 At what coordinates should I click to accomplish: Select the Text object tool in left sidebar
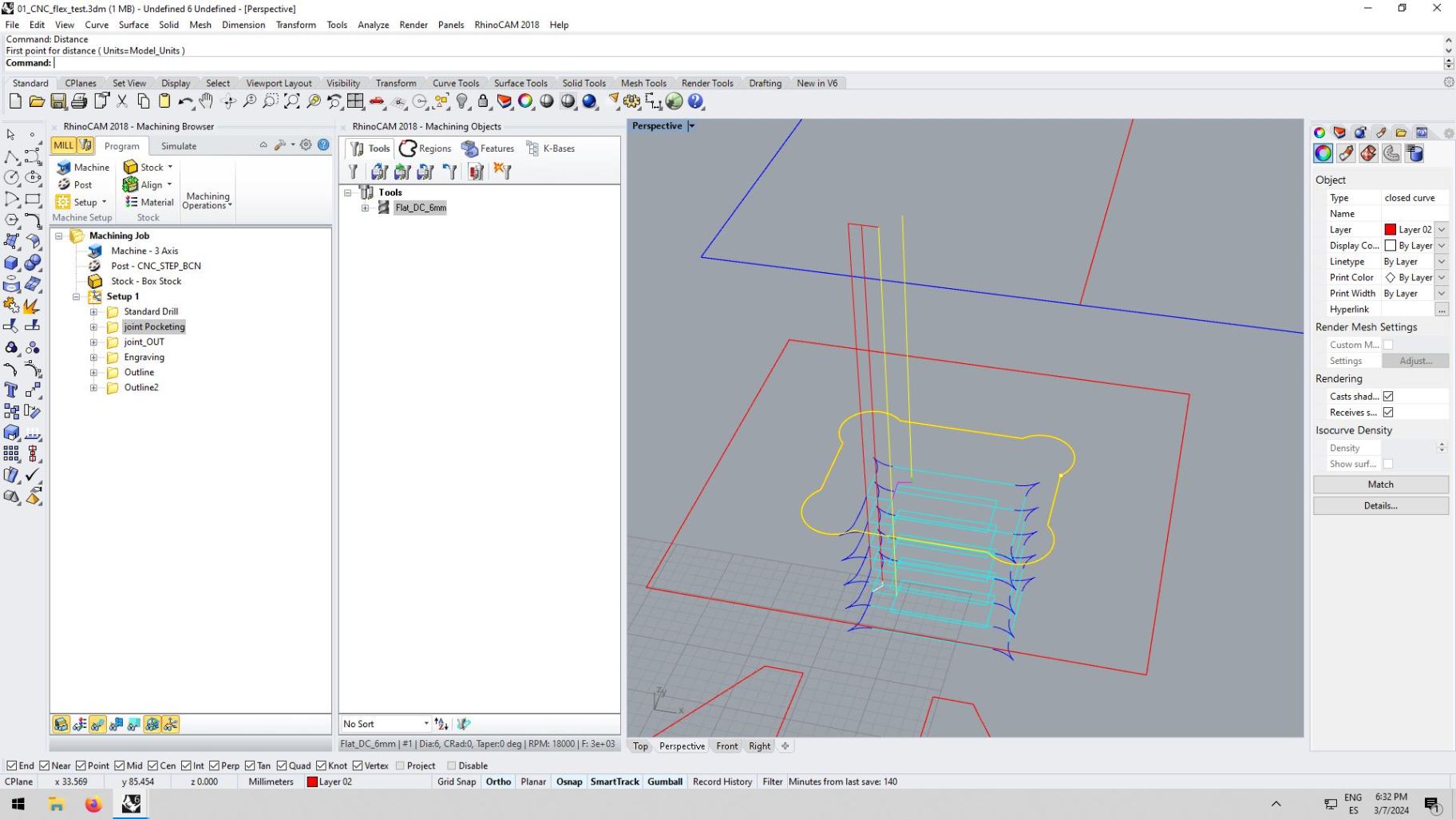[11, 390]
